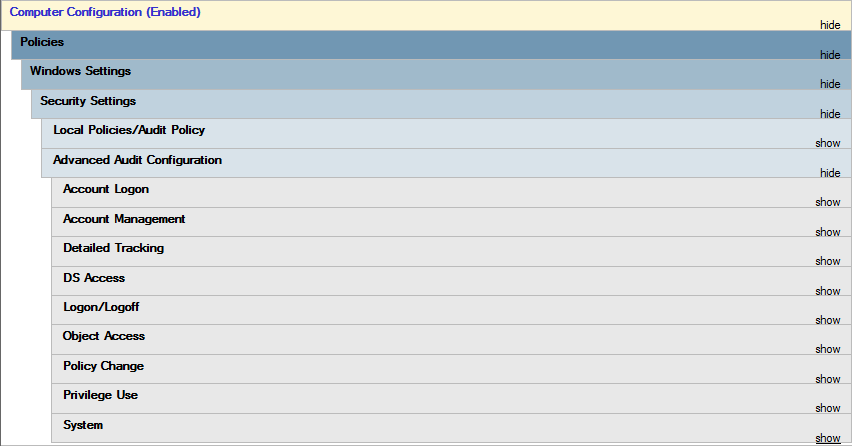Hide the Advanced Audit Configuration section

point(829,173)
